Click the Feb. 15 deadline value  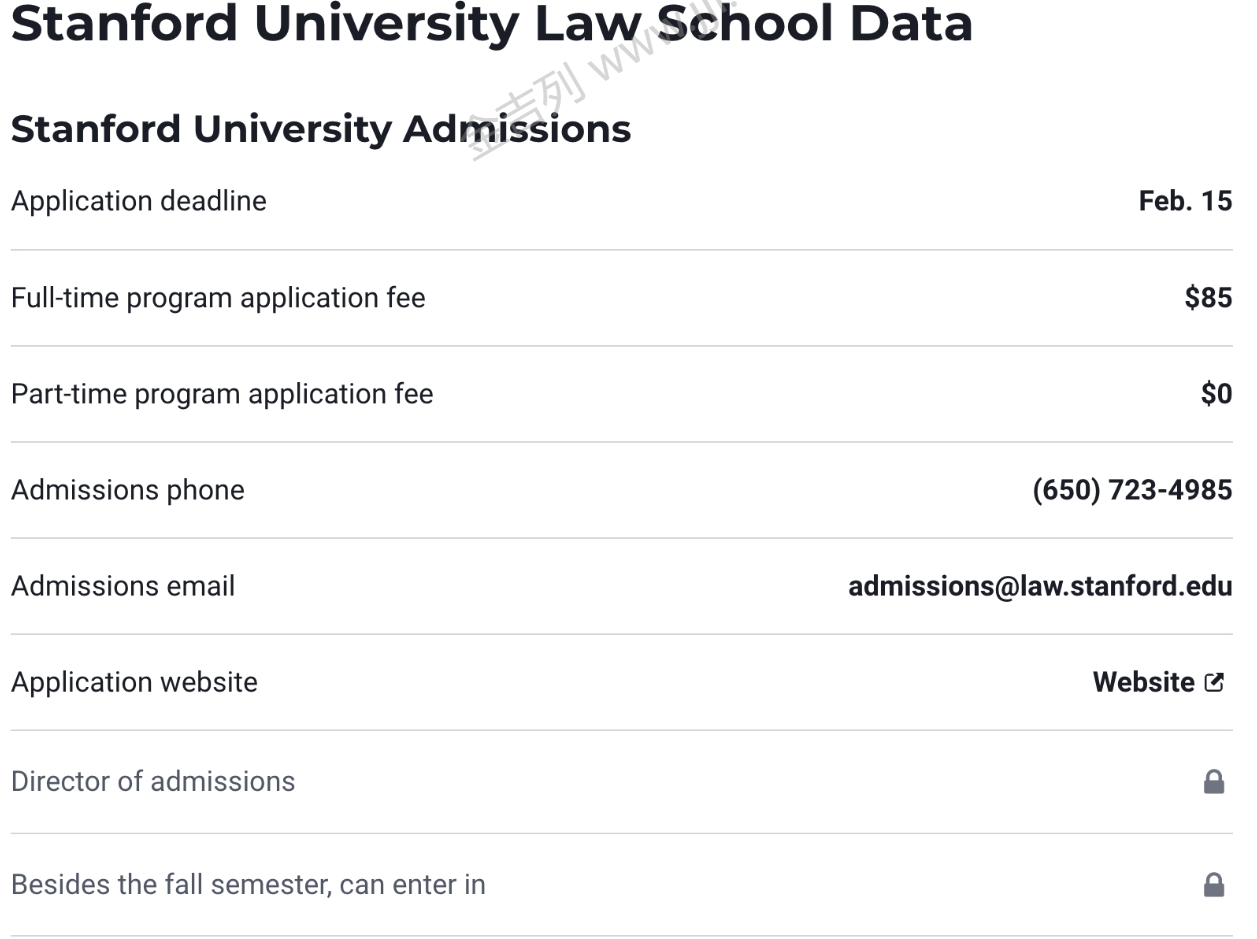click(1184, 201)
